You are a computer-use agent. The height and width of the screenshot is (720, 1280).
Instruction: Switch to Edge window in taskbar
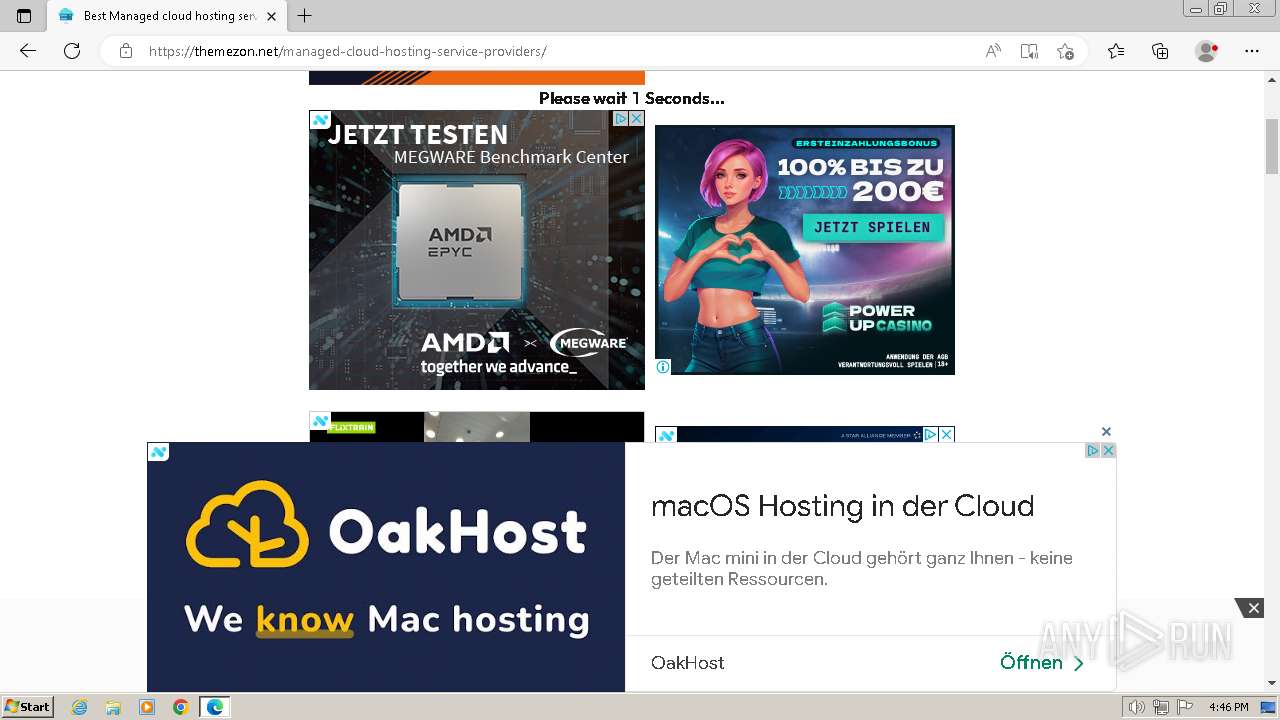[215, 707]
